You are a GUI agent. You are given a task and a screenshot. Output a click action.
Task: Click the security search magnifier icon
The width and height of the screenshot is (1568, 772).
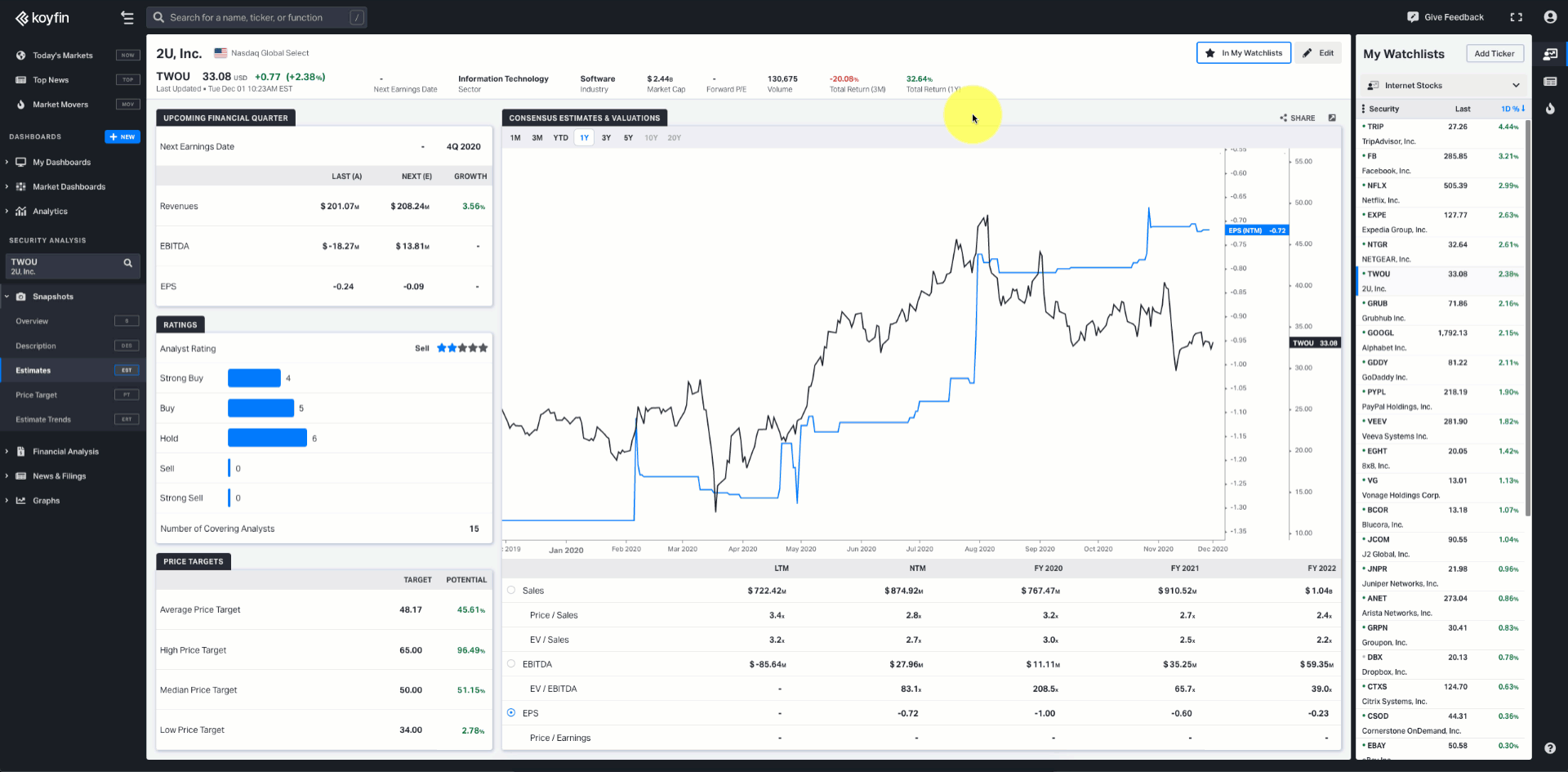tap(127, 263)
